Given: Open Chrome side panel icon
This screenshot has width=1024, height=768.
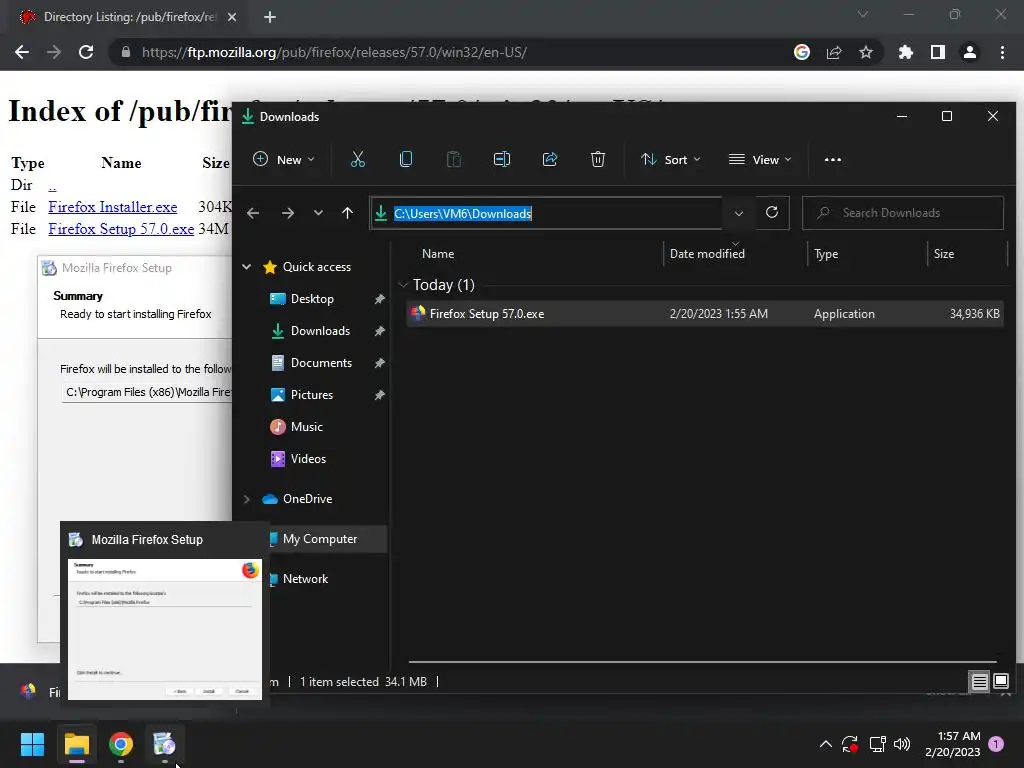Looking at the screenshot, I should coord(938,52).
